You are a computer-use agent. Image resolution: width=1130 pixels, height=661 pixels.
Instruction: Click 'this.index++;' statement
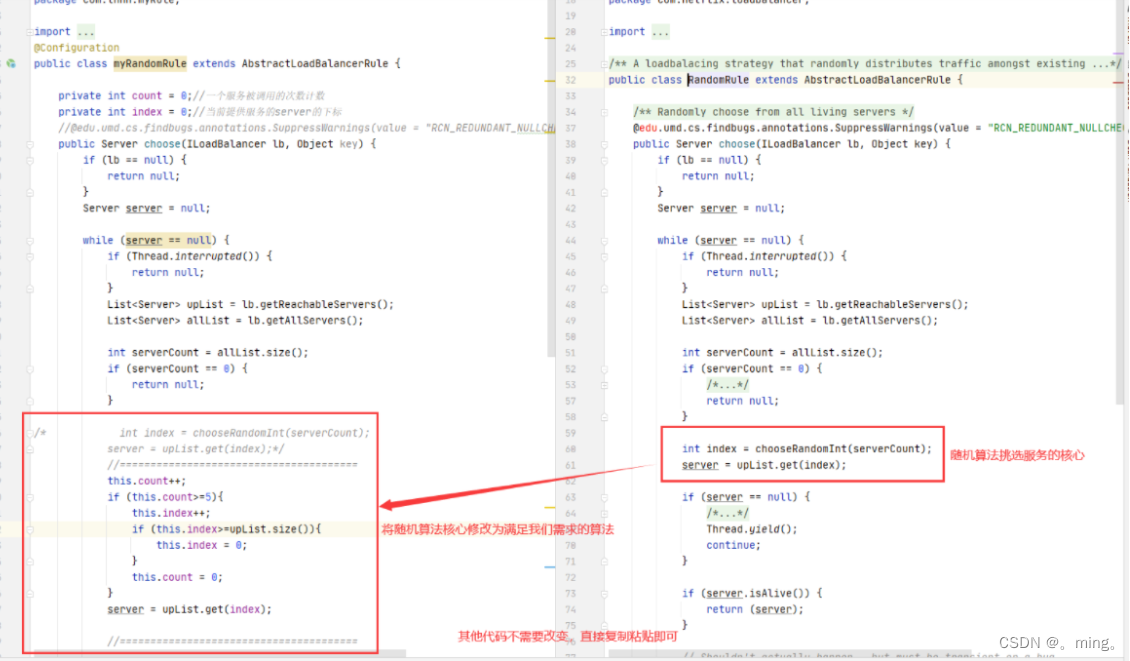coord(171,513)
